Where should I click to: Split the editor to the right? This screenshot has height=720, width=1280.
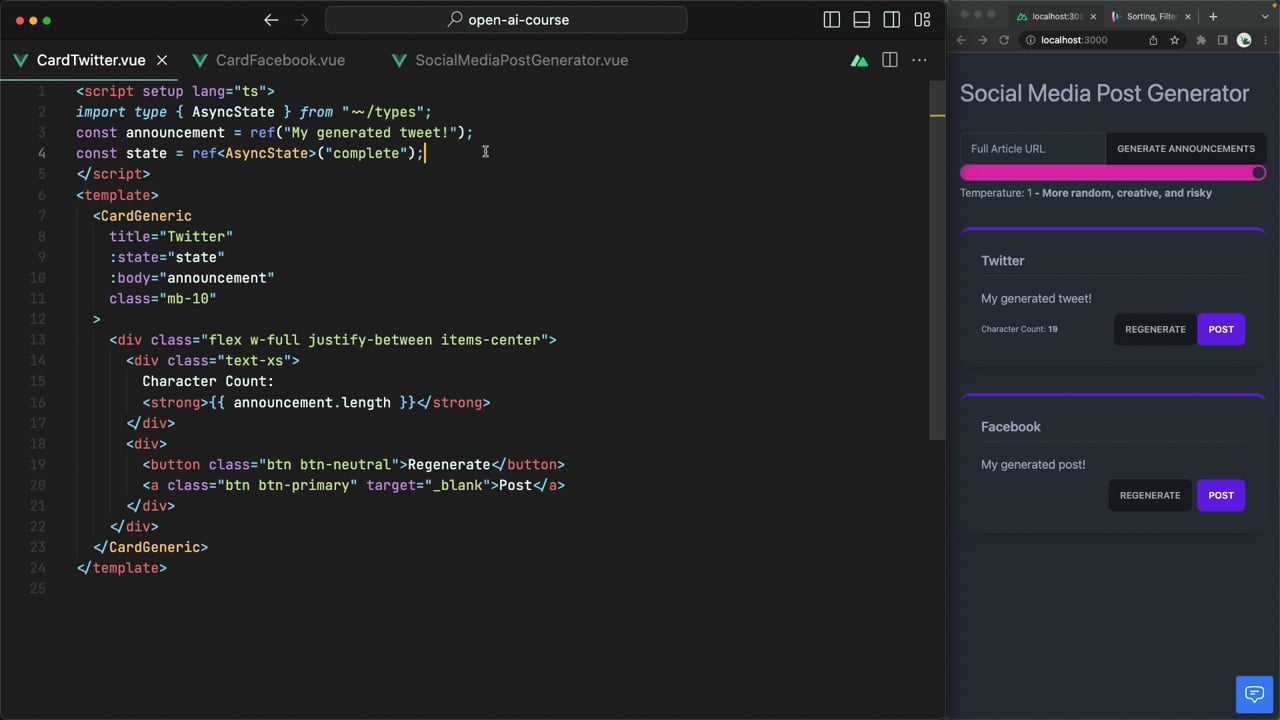[x=889, y=60]
